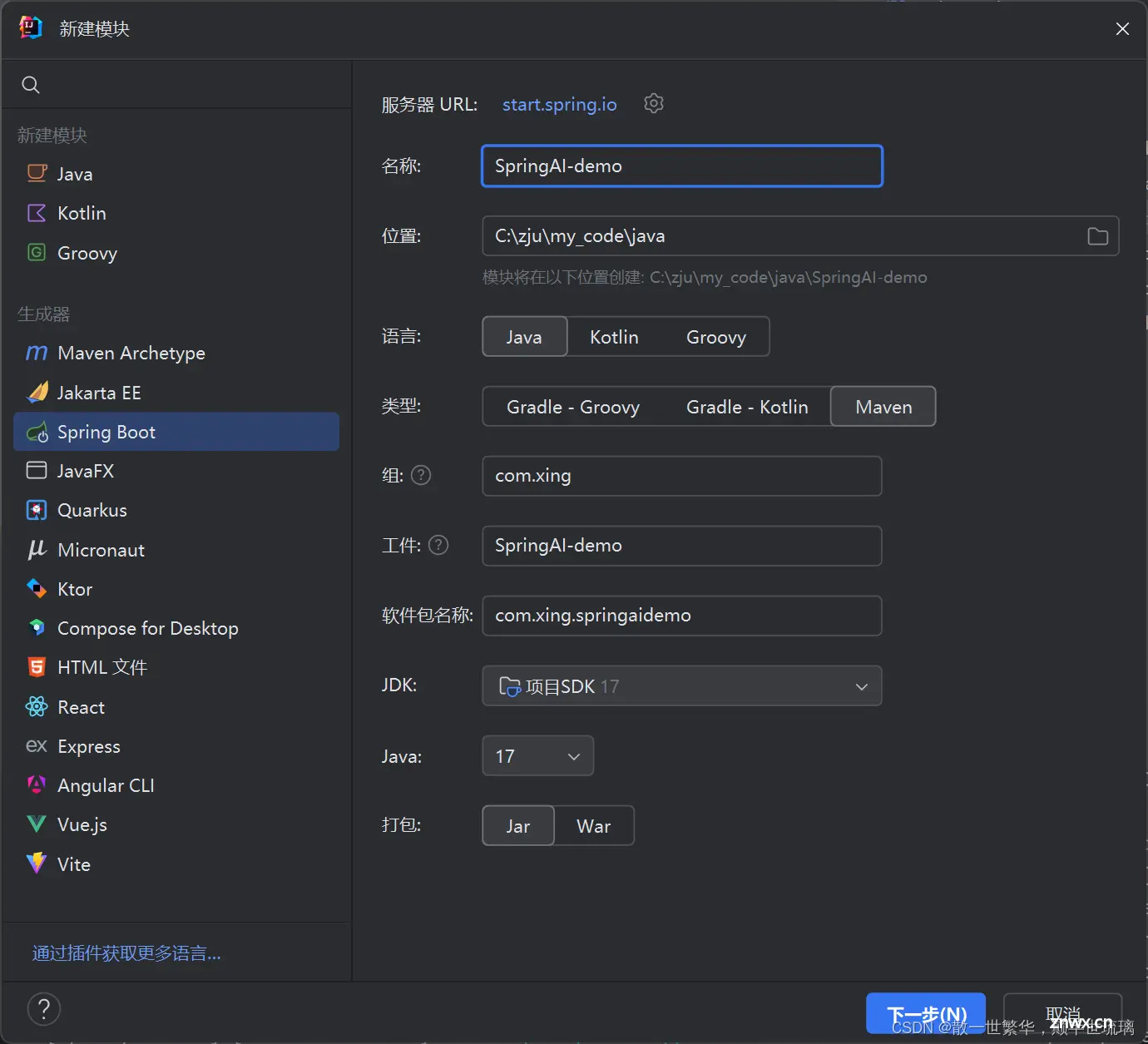This screenshot has height=1044, width=1148.
Task: Select Java as the language
Action: coord(524,337)
